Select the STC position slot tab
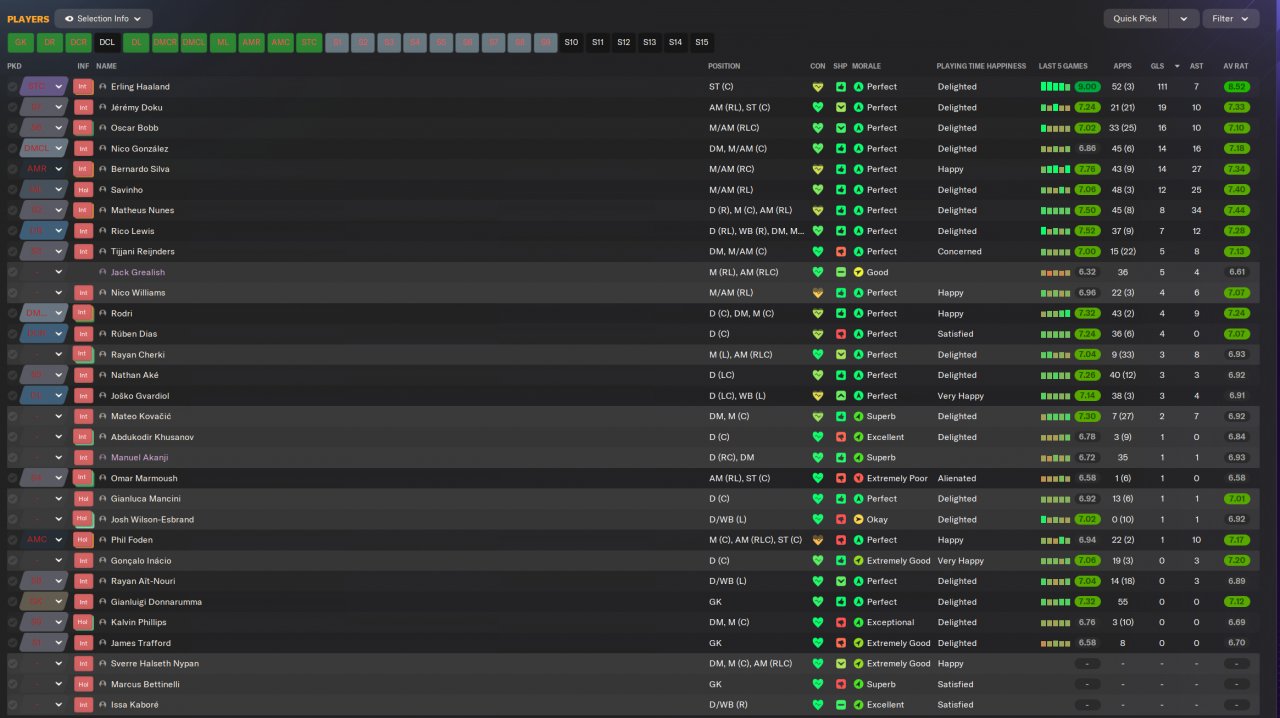This screenshot has width=1280, height=718. (x=309, y=43)
